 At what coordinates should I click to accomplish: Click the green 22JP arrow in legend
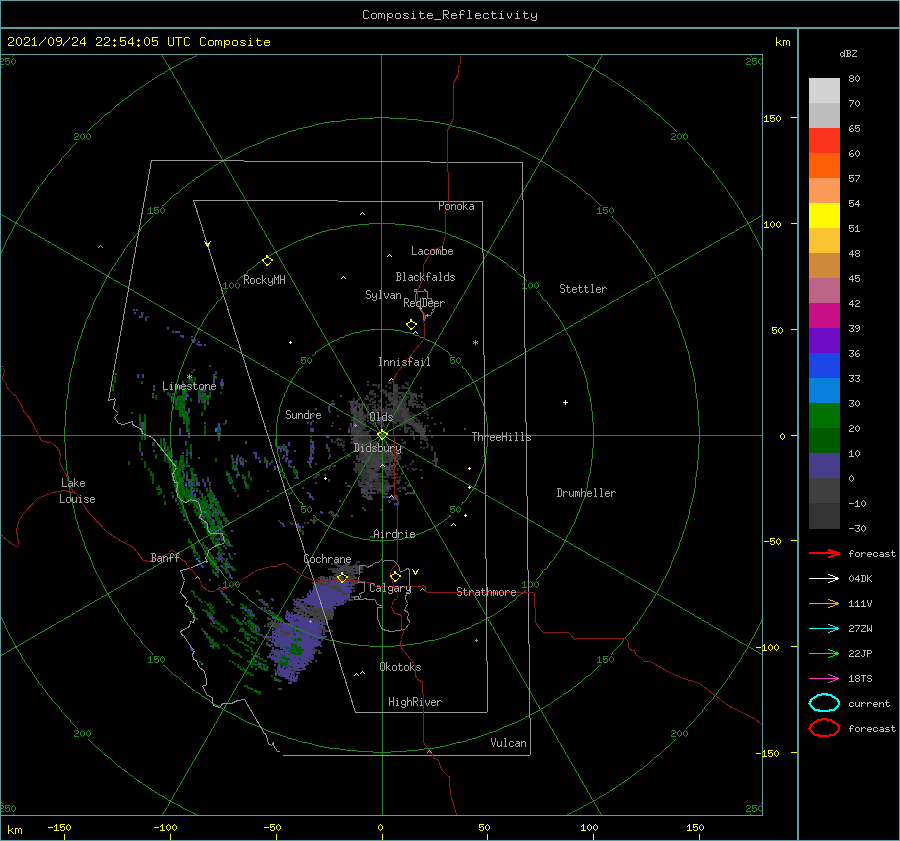[824, 653]
